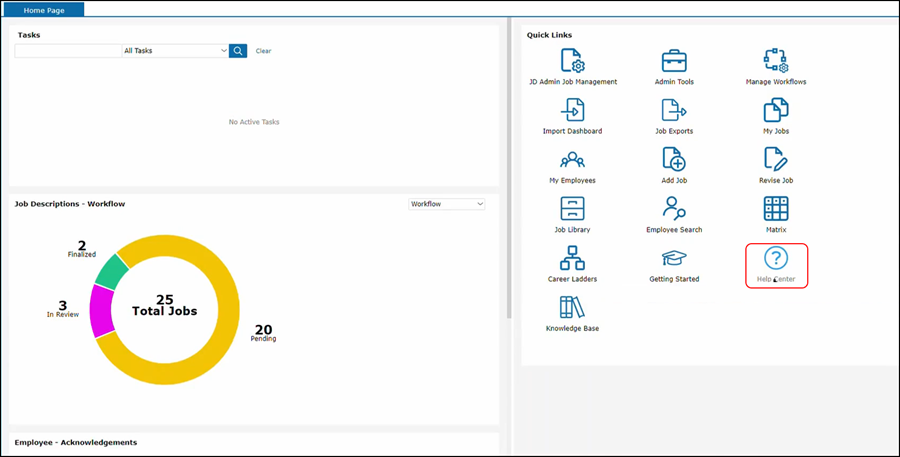Switch to the Home Page tab
This screenshot has width=900, height=457.
pos(46,9)
